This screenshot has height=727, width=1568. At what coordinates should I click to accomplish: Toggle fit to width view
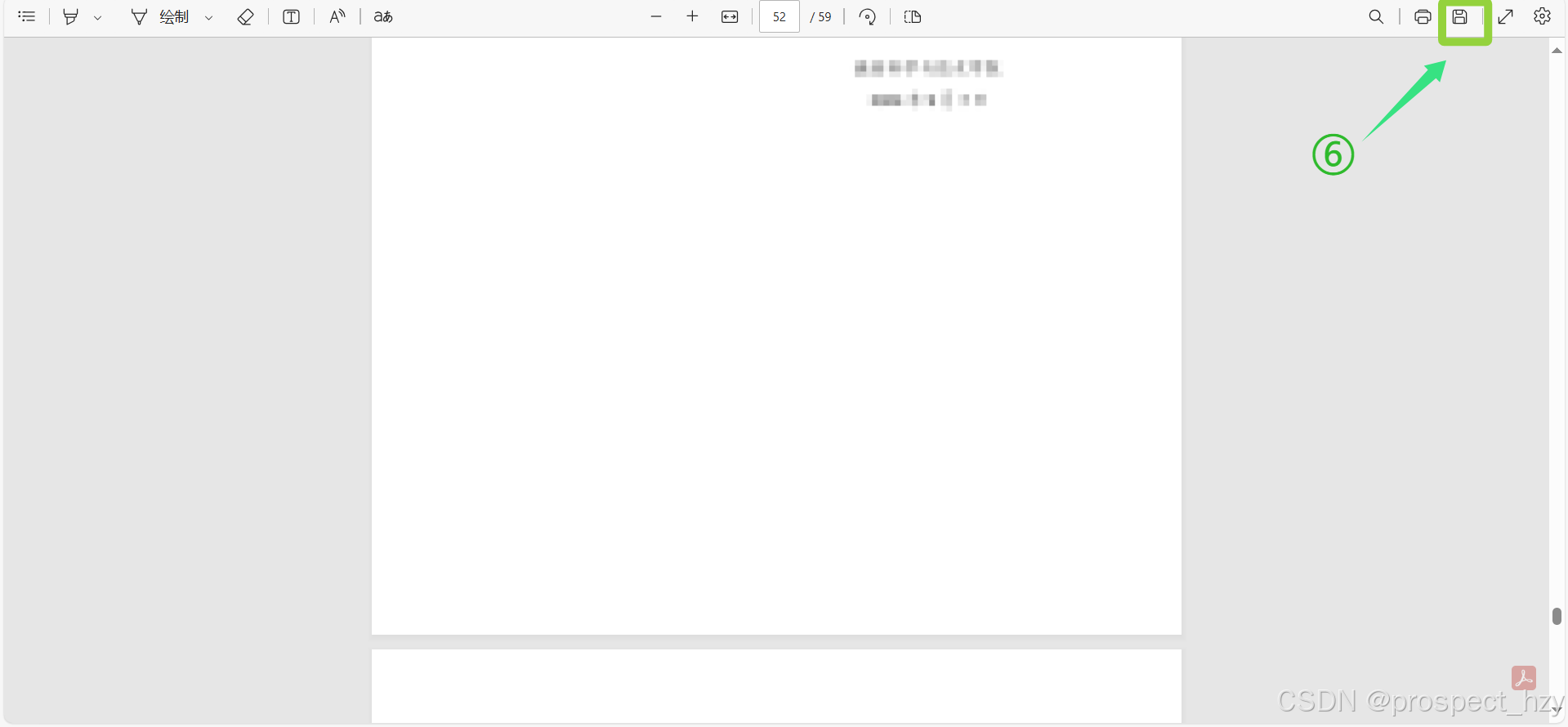(x=730, y=16)
